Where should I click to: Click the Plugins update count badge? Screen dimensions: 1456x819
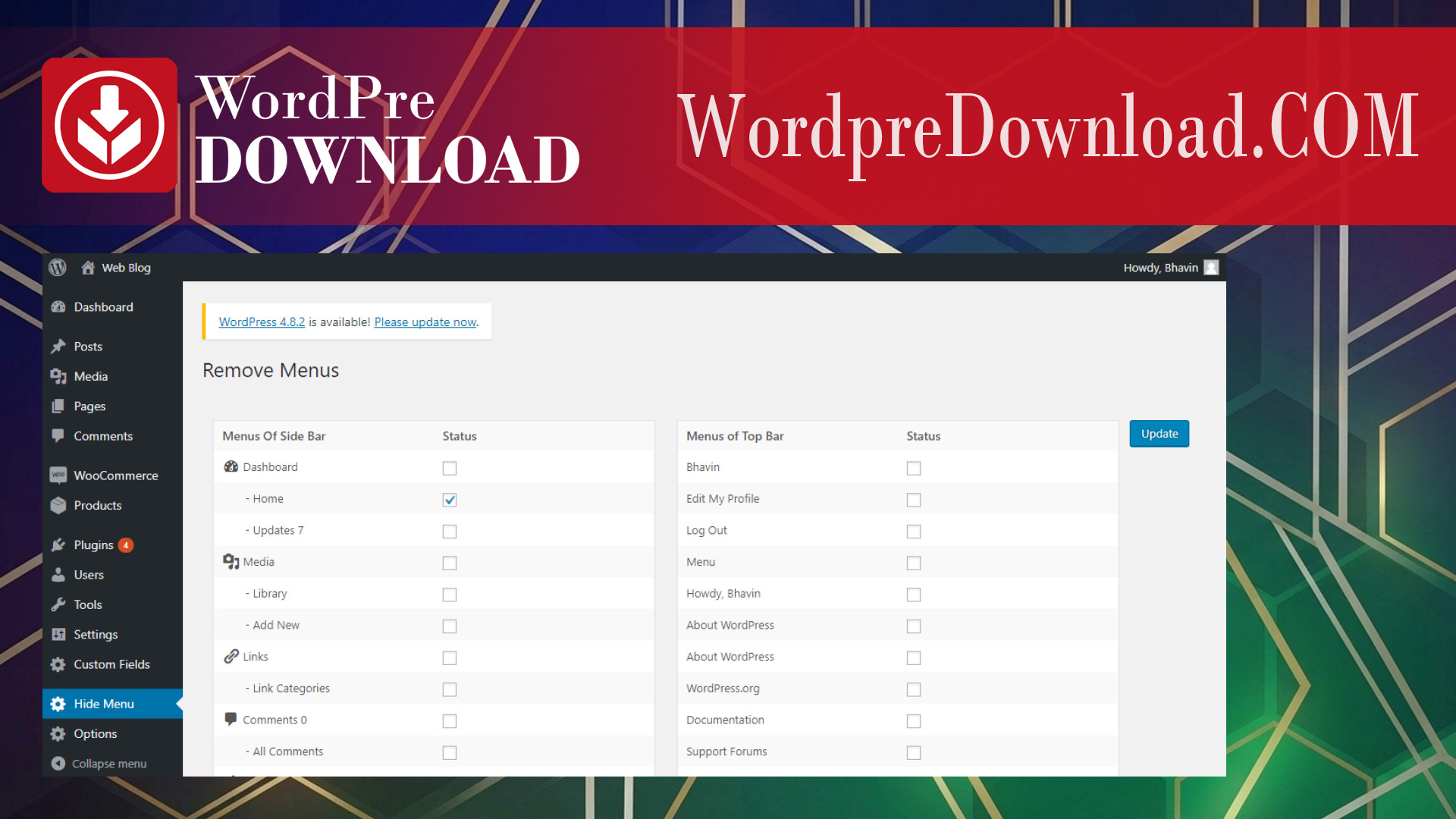pos(126,545)
